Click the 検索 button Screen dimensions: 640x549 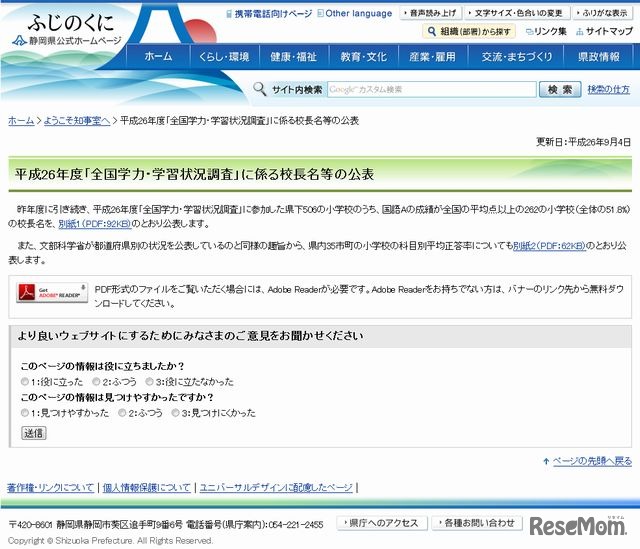point(560,89)
